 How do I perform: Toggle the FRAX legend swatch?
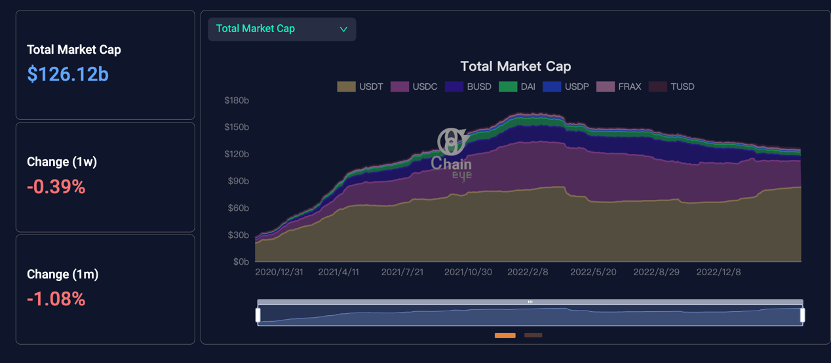point(605,87)
